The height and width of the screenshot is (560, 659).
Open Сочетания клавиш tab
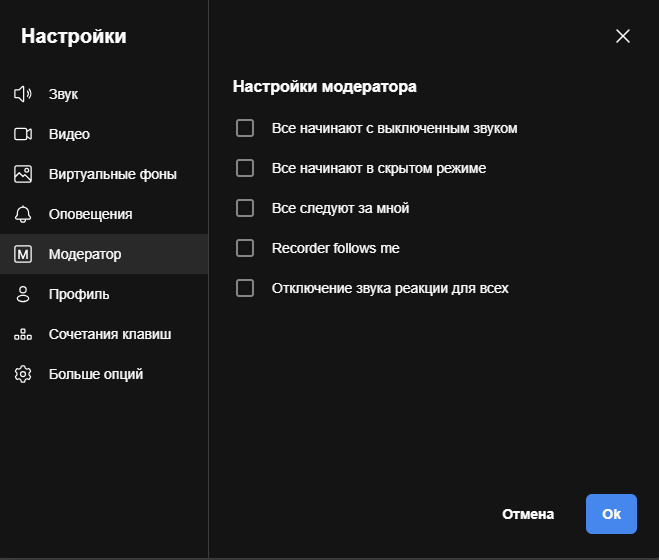click(104, 334)
